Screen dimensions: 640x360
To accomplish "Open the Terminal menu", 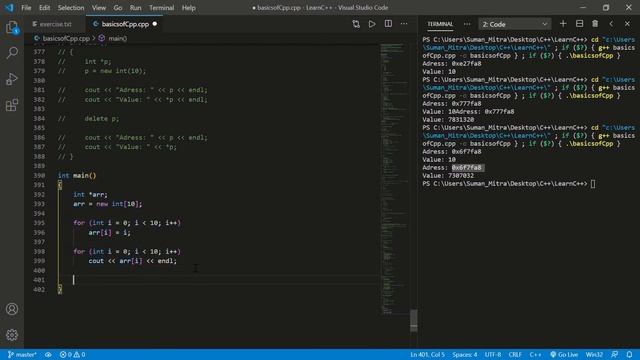I will tap(161, 8).
